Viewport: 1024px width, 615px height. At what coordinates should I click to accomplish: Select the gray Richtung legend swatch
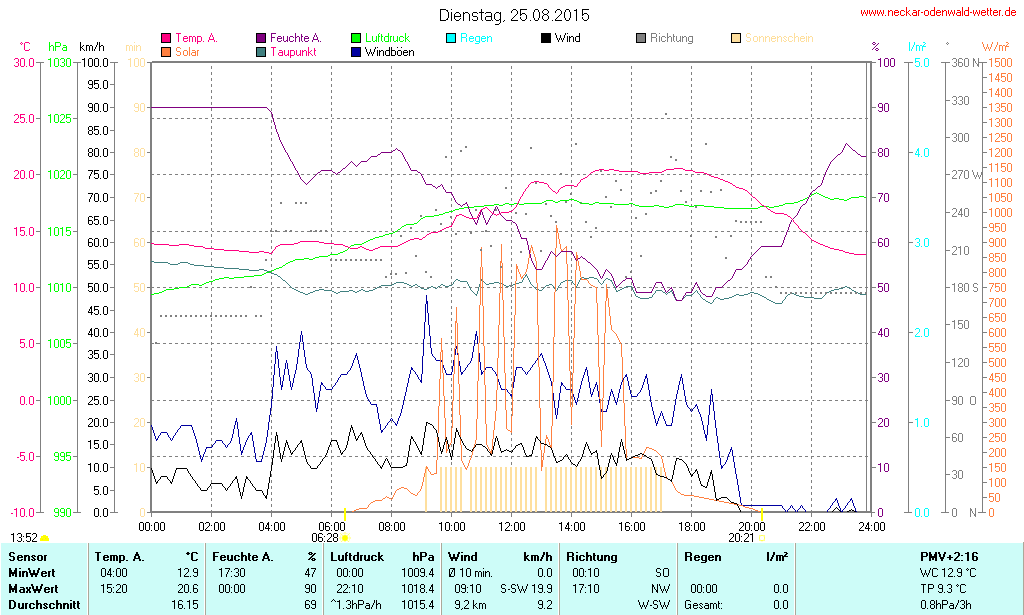pos(641,38)
